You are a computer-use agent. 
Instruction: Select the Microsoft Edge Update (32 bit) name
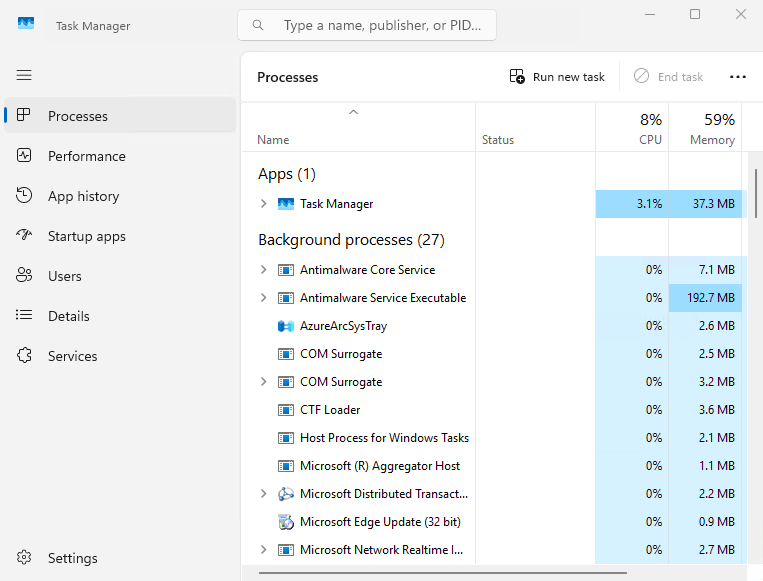tap(380, 522)
